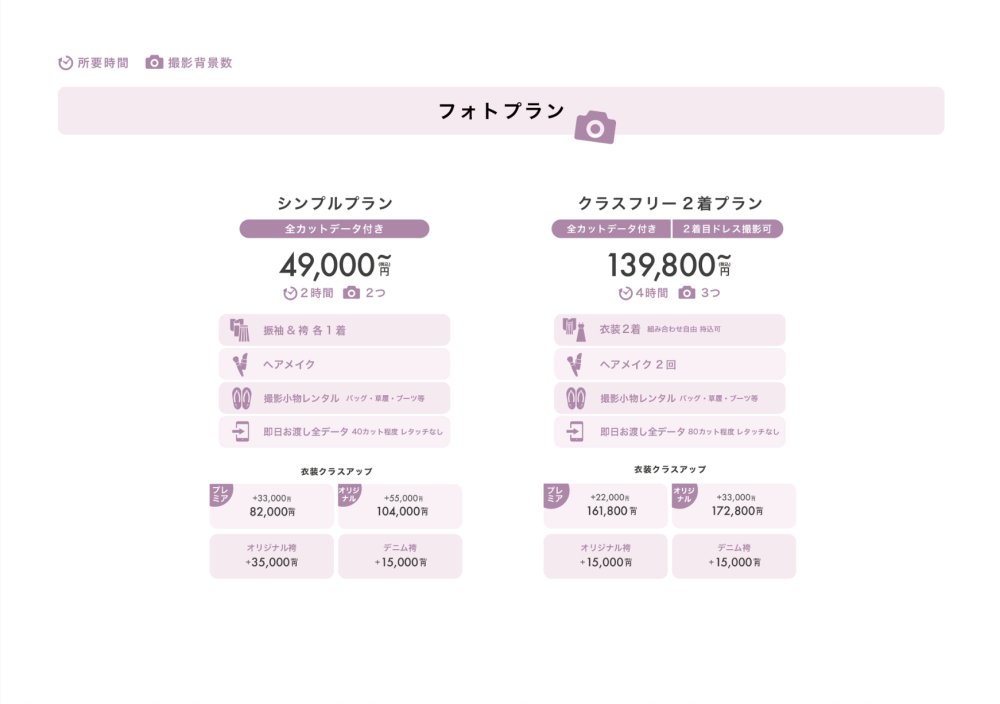Click the clock icon beside 所要時間 legend

point(66,63)
